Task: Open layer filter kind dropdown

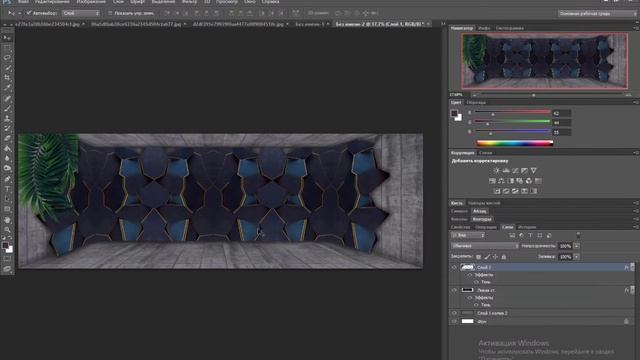Action: [x=467, y=236]
